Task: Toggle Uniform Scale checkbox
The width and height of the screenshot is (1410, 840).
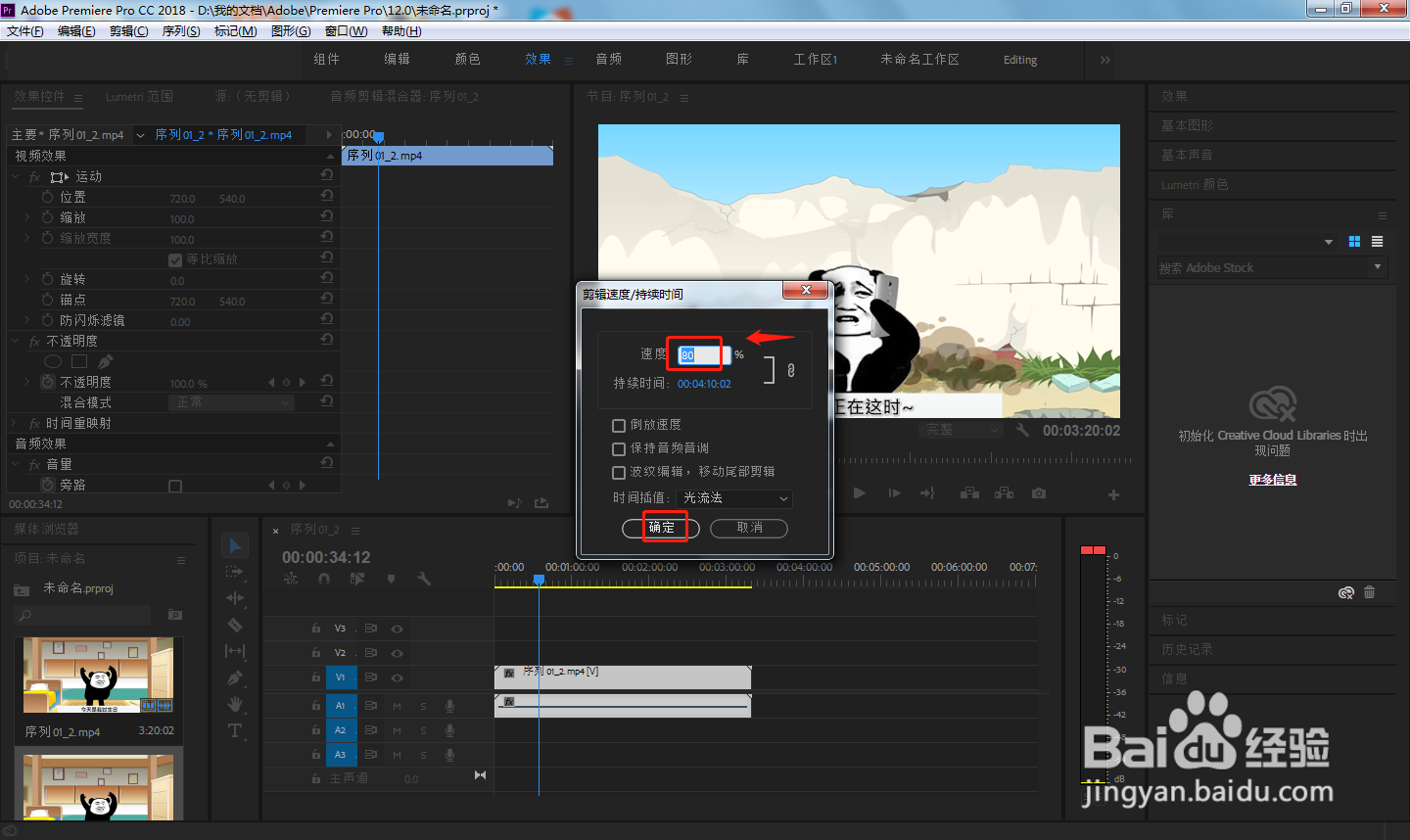Action: tap(175, 259)
